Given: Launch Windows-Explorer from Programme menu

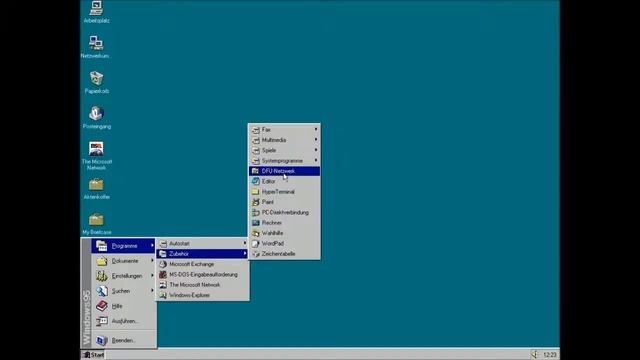Looking at the screenshot, I should [203, 295].
